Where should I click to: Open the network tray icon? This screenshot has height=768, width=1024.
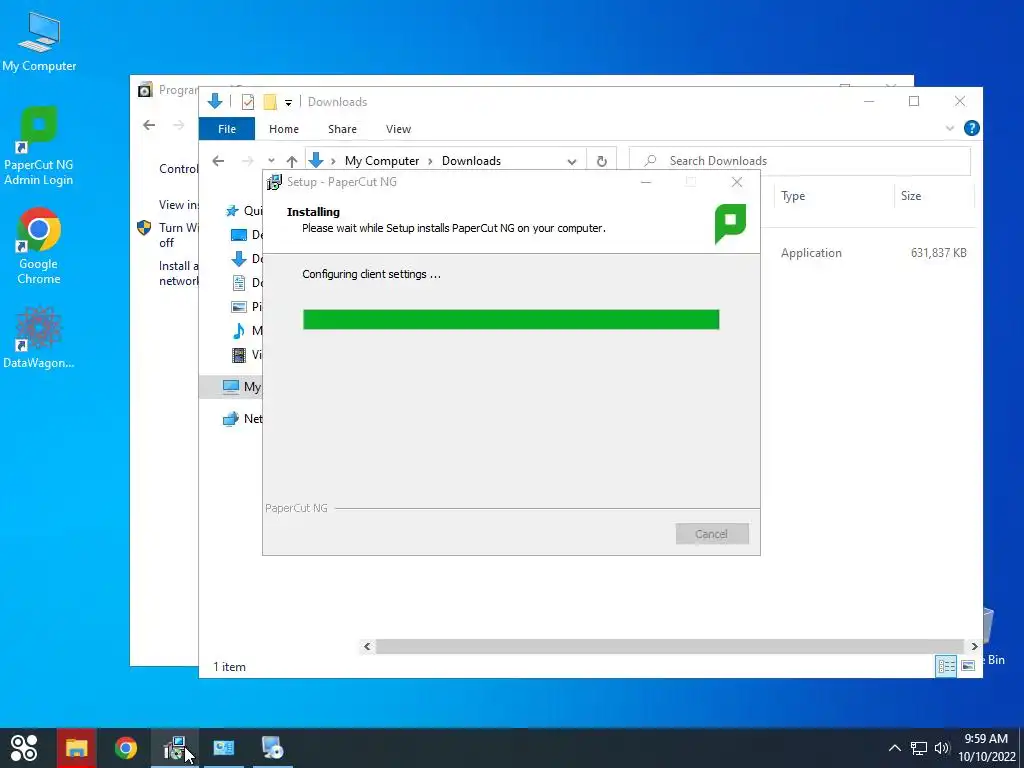pos(919,748)
